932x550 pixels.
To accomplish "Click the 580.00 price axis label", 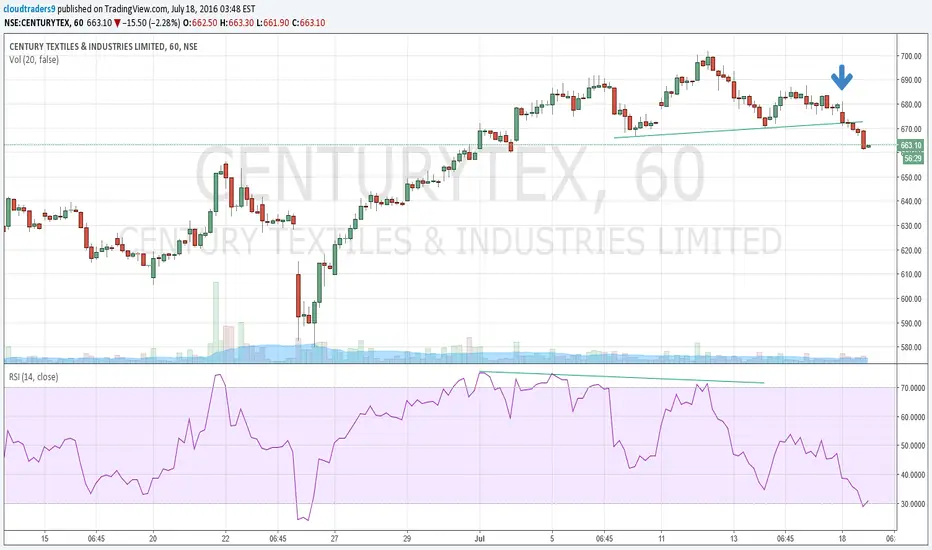I will tap(910, 347).
